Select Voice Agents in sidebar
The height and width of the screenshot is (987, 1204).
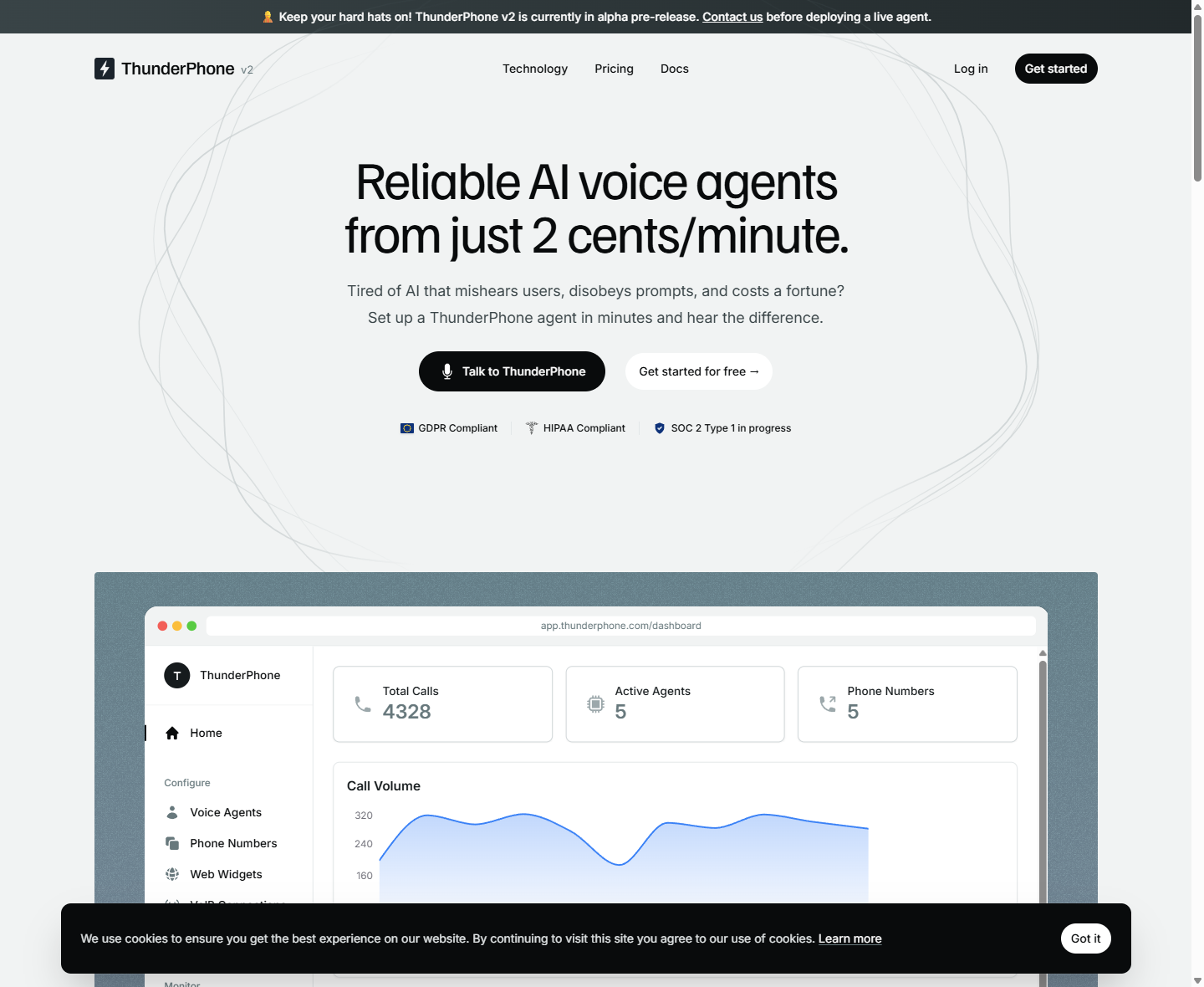229,812
